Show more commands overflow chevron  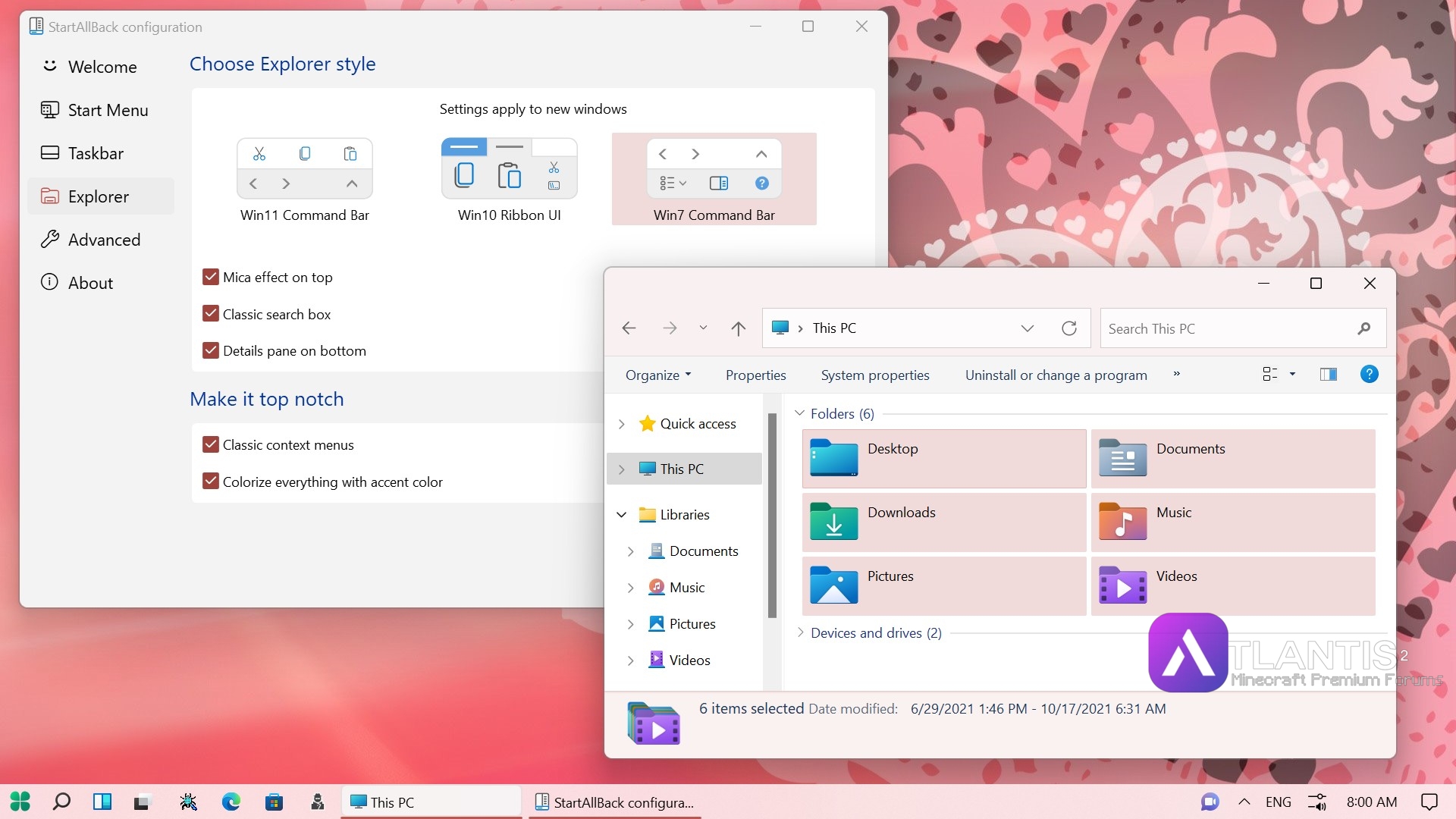click(x=1176, y=375)
